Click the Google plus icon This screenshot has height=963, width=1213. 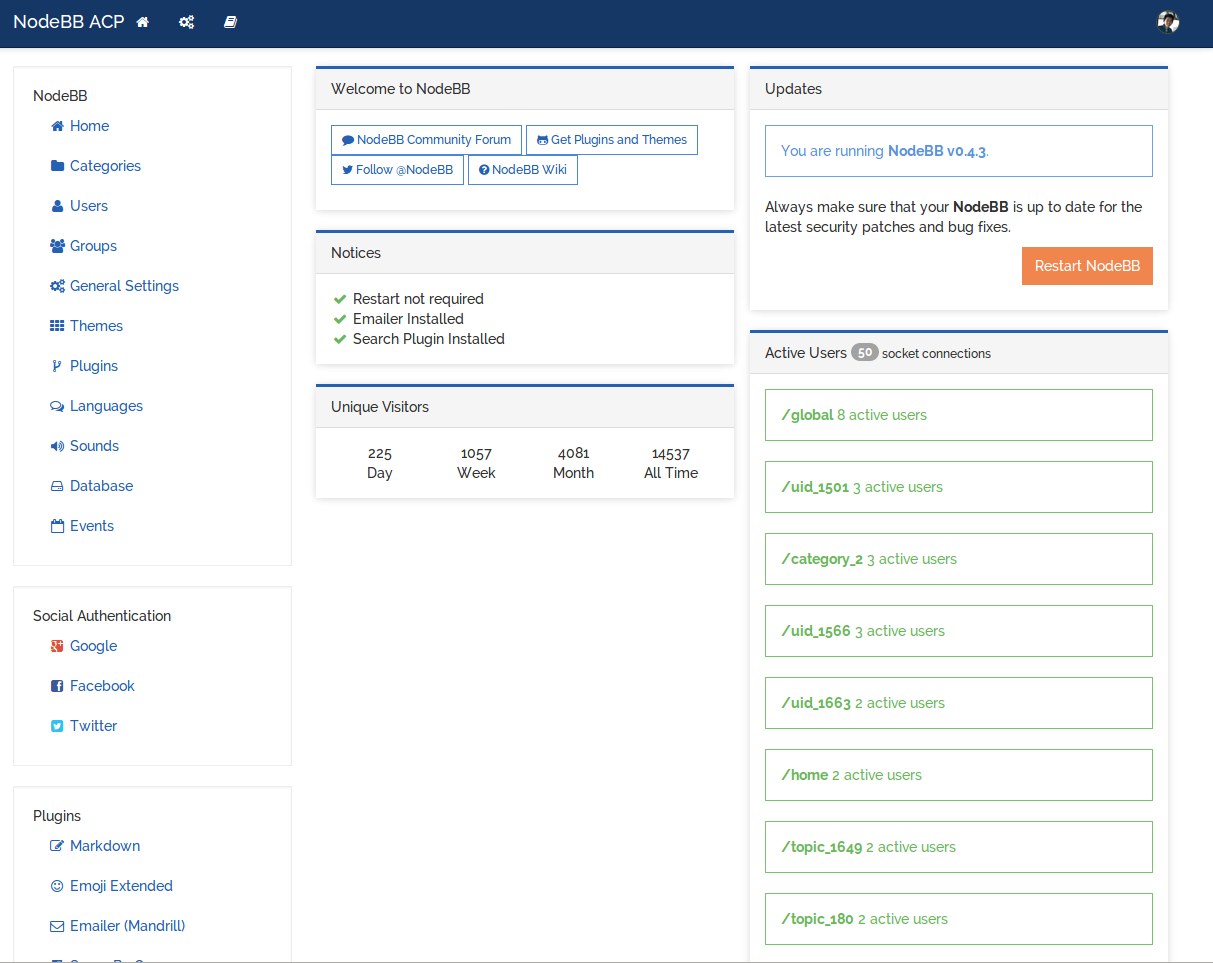click(57, 646)
